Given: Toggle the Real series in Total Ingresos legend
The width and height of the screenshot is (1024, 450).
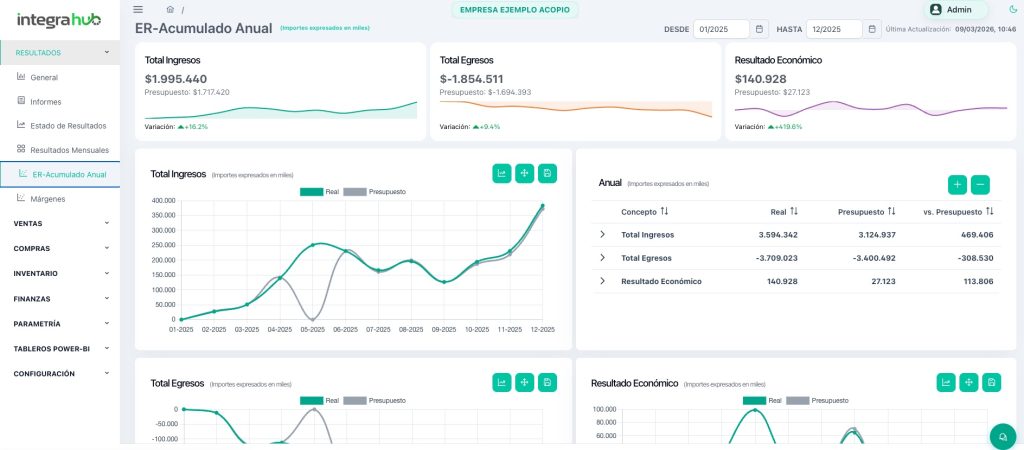Looking at the screenshot, I should tap(320, 191).
